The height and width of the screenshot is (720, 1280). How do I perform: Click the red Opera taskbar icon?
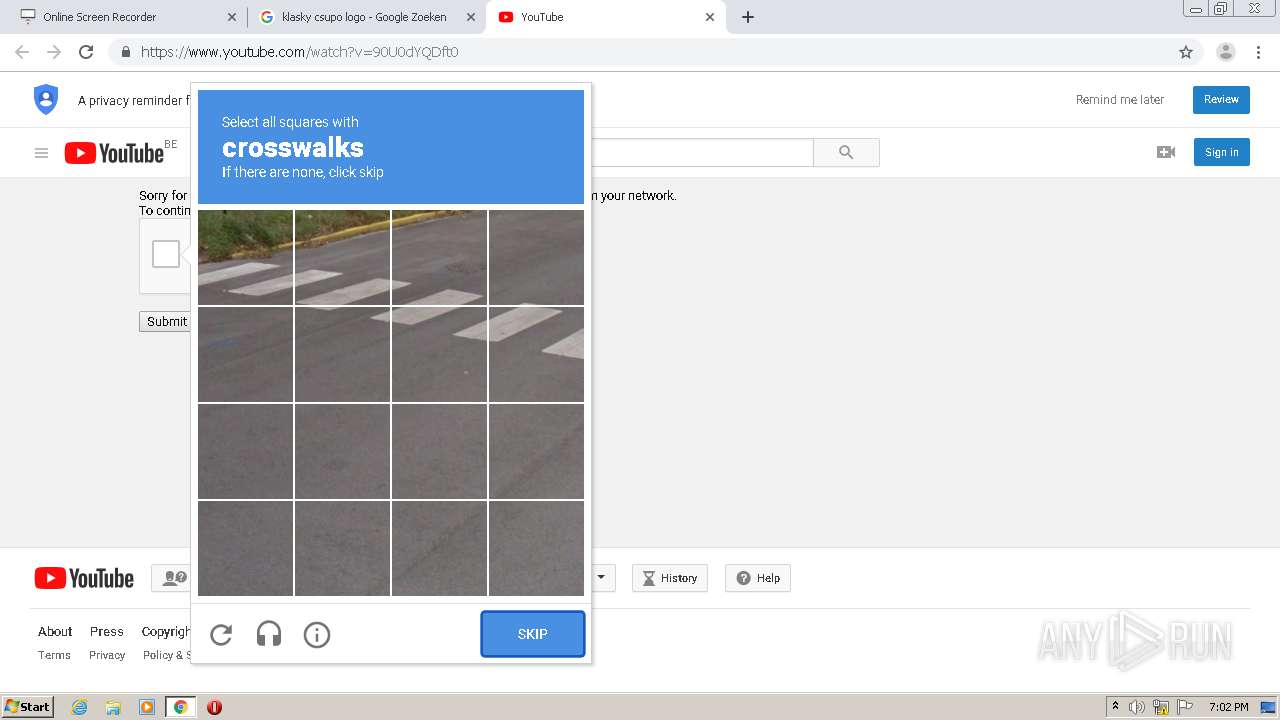(x=214, y=707)
